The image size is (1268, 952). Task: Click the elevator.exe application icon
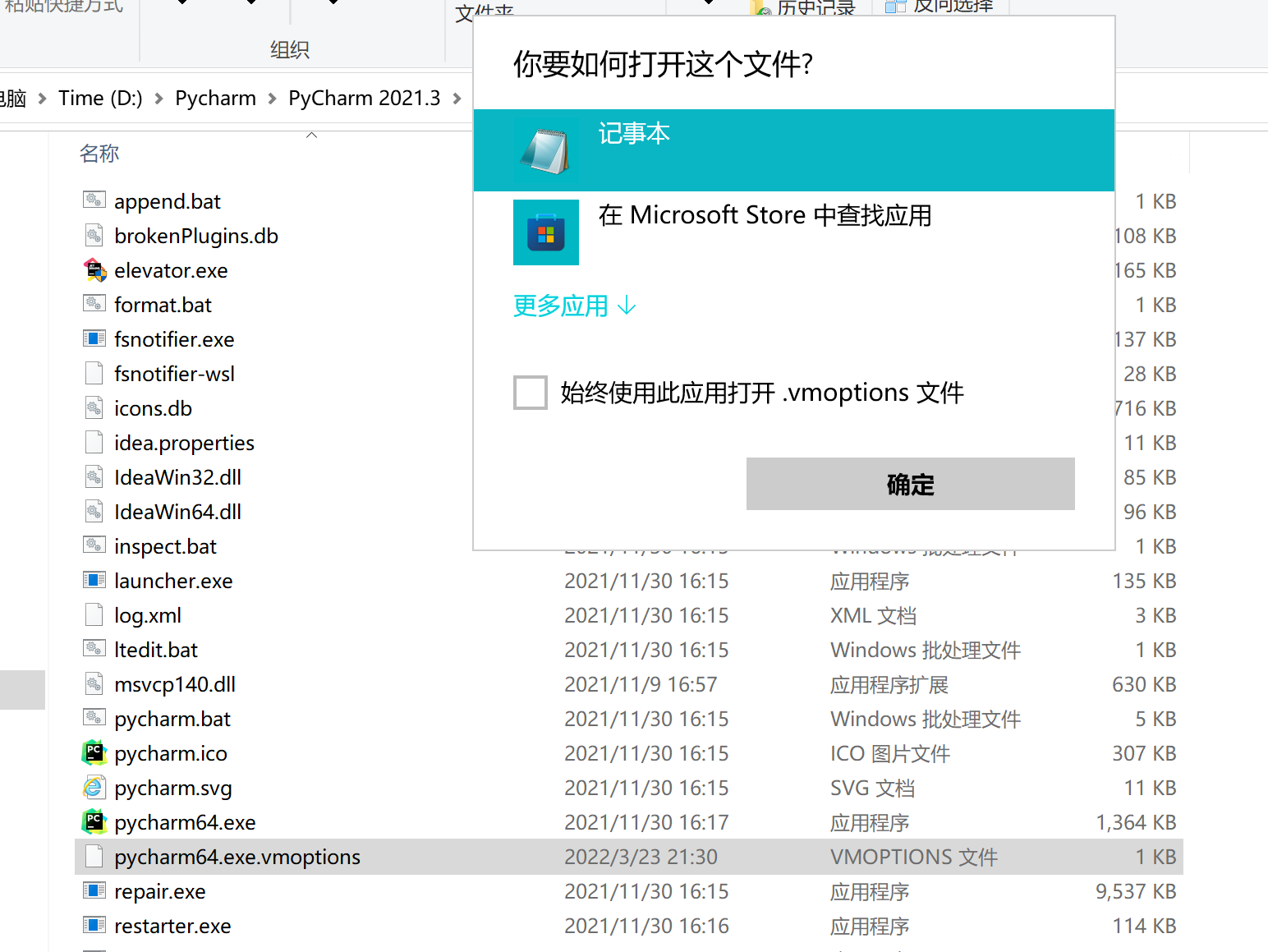(x=94, y=269)
